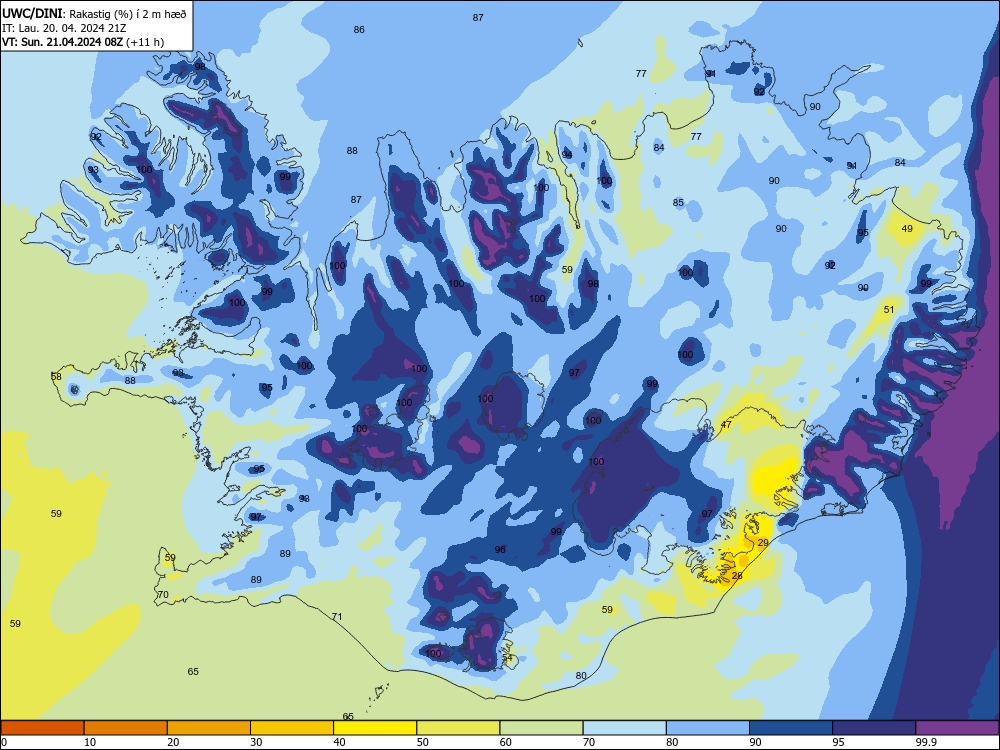The height and width of the screenshot is (750, 1000).
Task: Click the humidity value 49 on map
Action: (907, 228)
